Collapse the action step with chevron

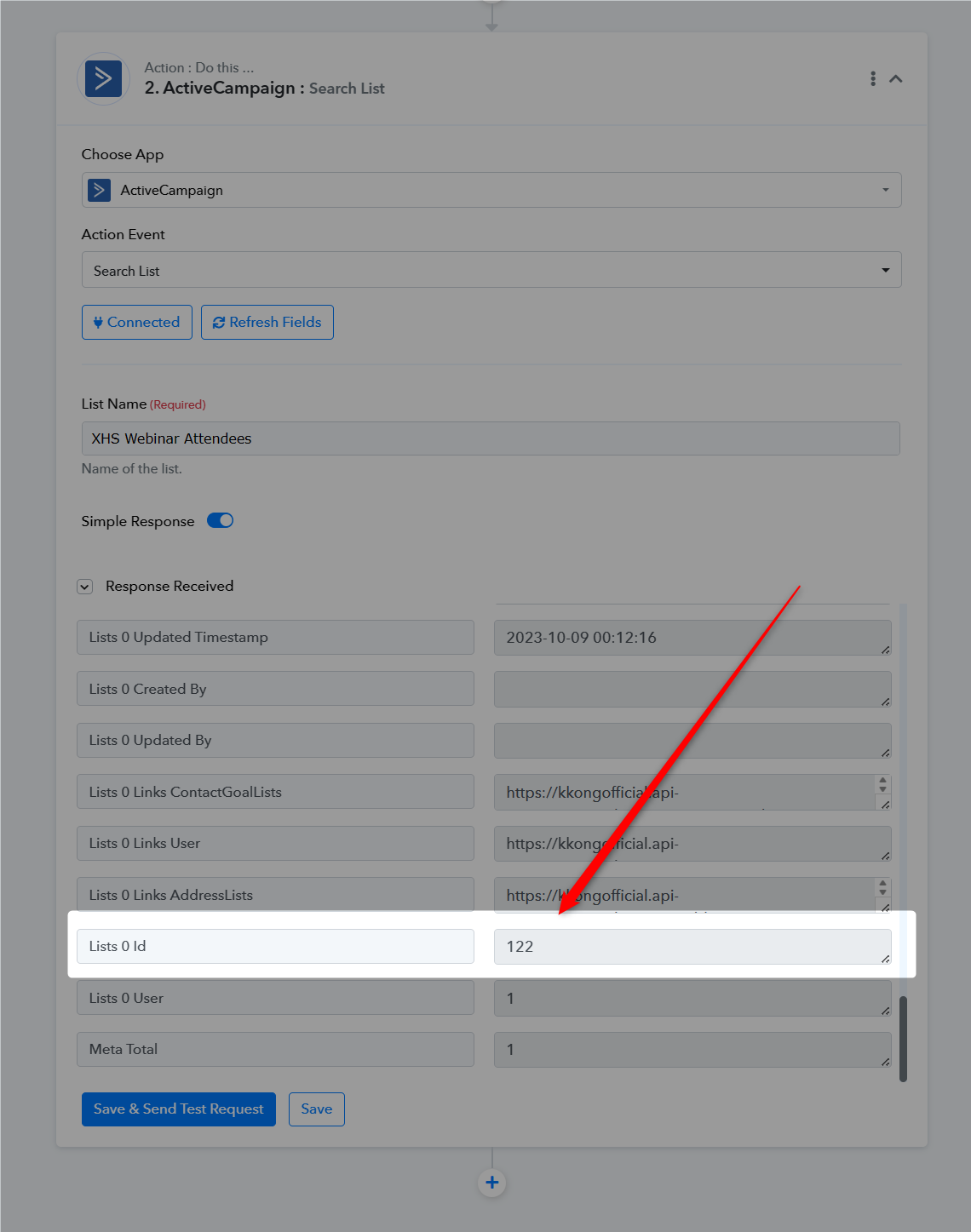coord(896,78)
